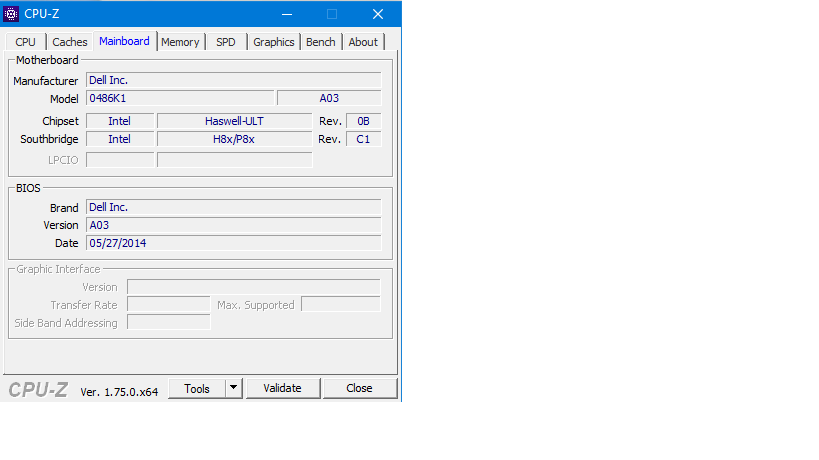Close CPU-Z with the title bar X
The height and width of the screenshot is (460, 819).
(x=378, y=14)
